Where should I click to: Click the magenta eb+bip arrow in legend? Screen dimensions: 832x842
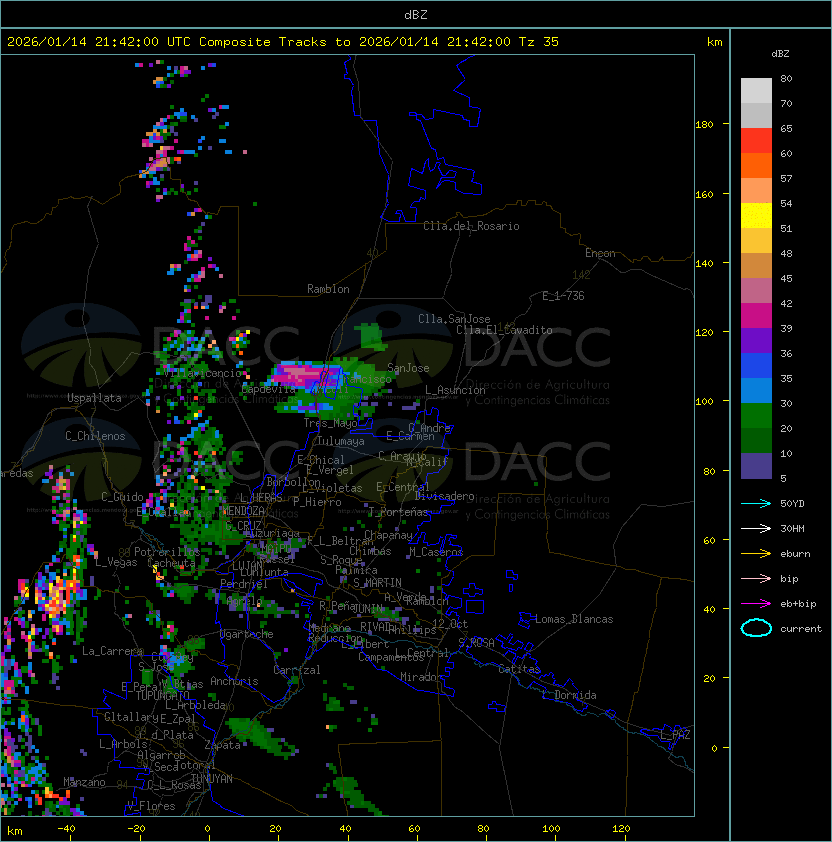click(x=756, y=604)
